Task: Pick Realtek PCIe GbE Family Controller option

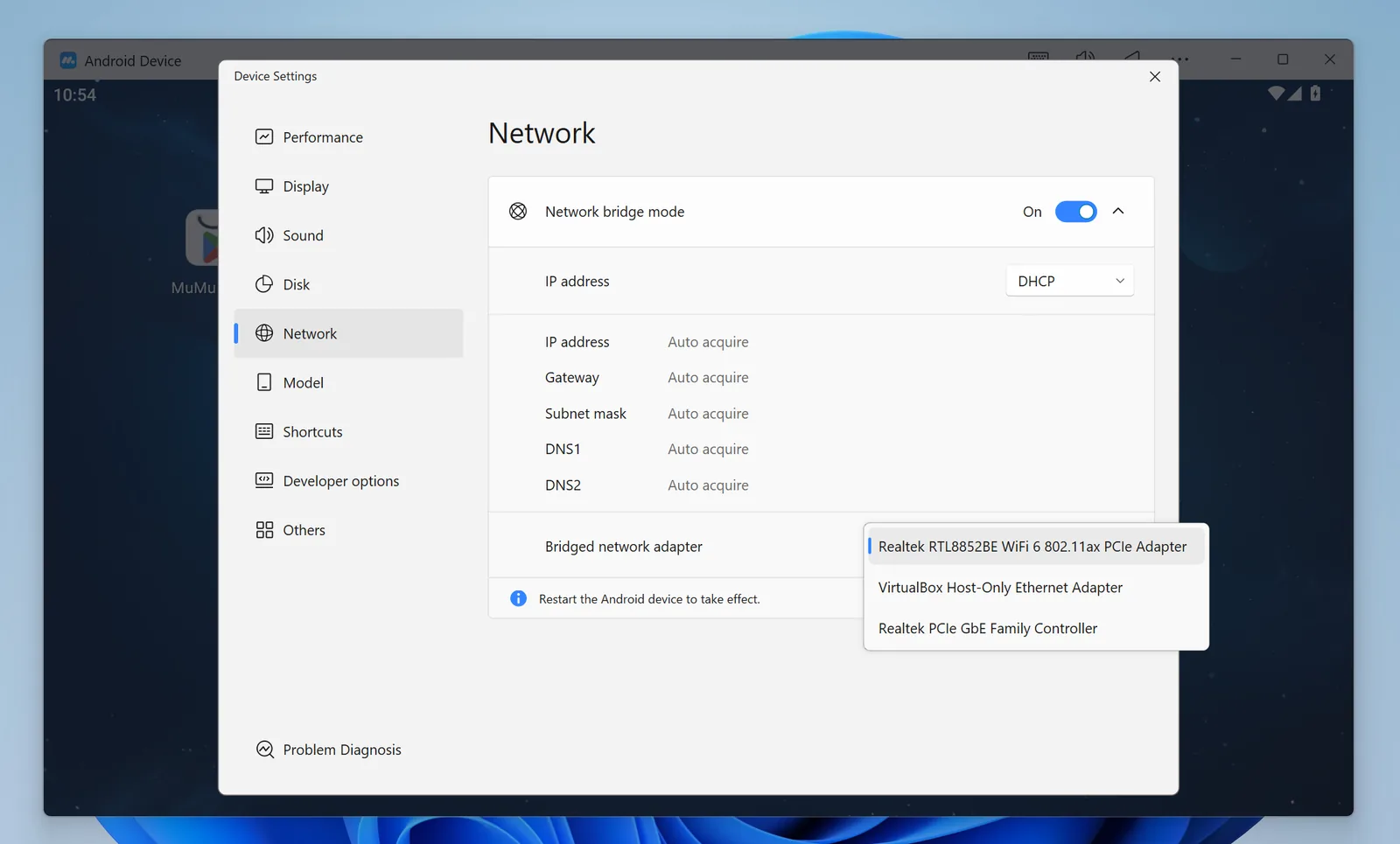Action: coord(1036,629)
